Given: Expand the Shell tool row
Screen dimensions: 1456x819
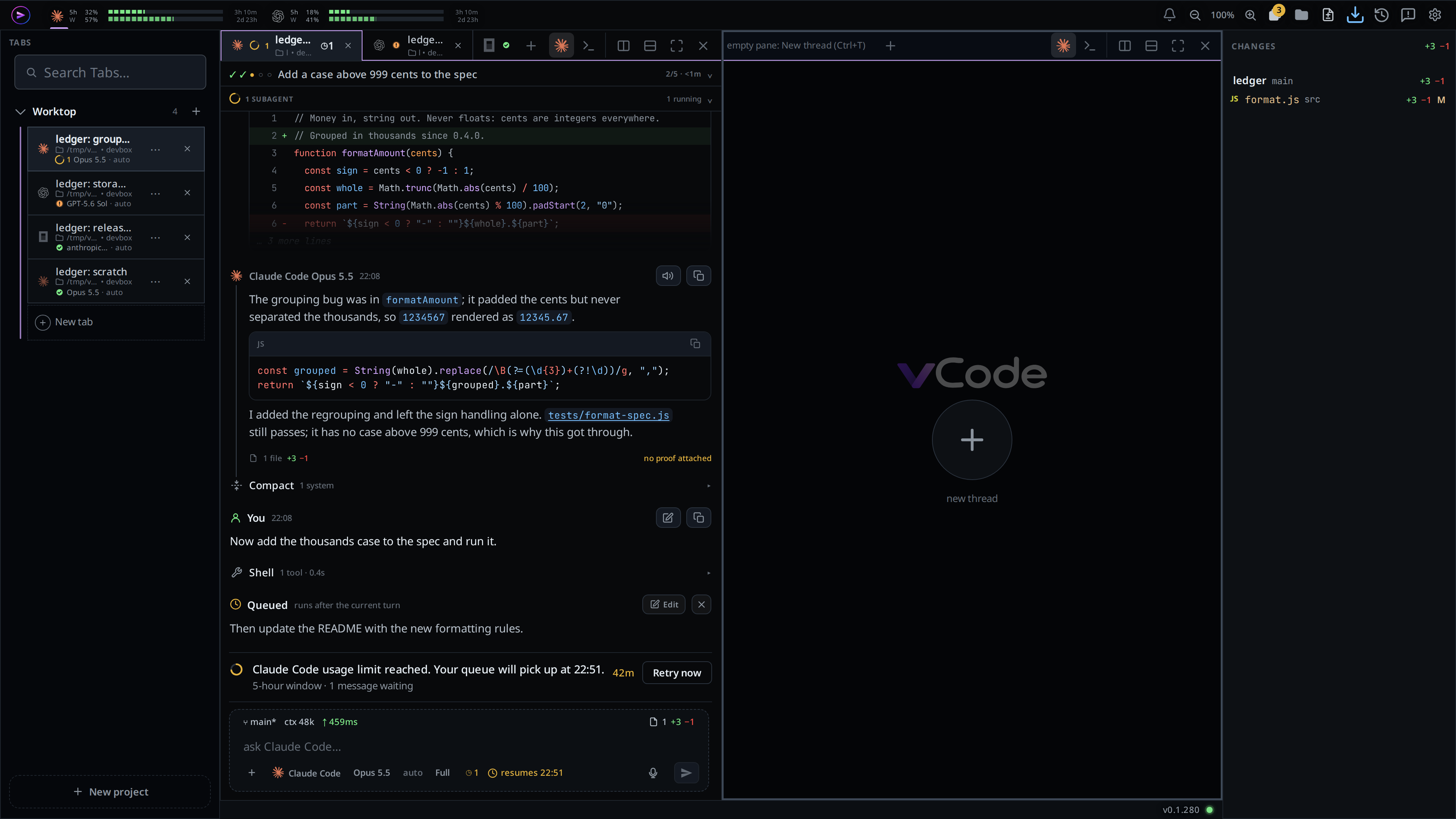Looking at the screenshot, I should 470,573.
